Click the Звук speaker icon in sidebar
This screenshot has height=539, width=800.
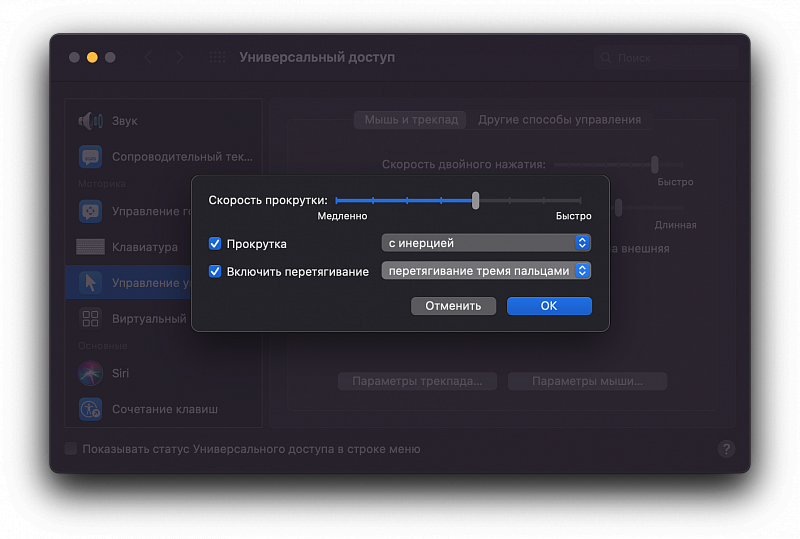(91, 121)
